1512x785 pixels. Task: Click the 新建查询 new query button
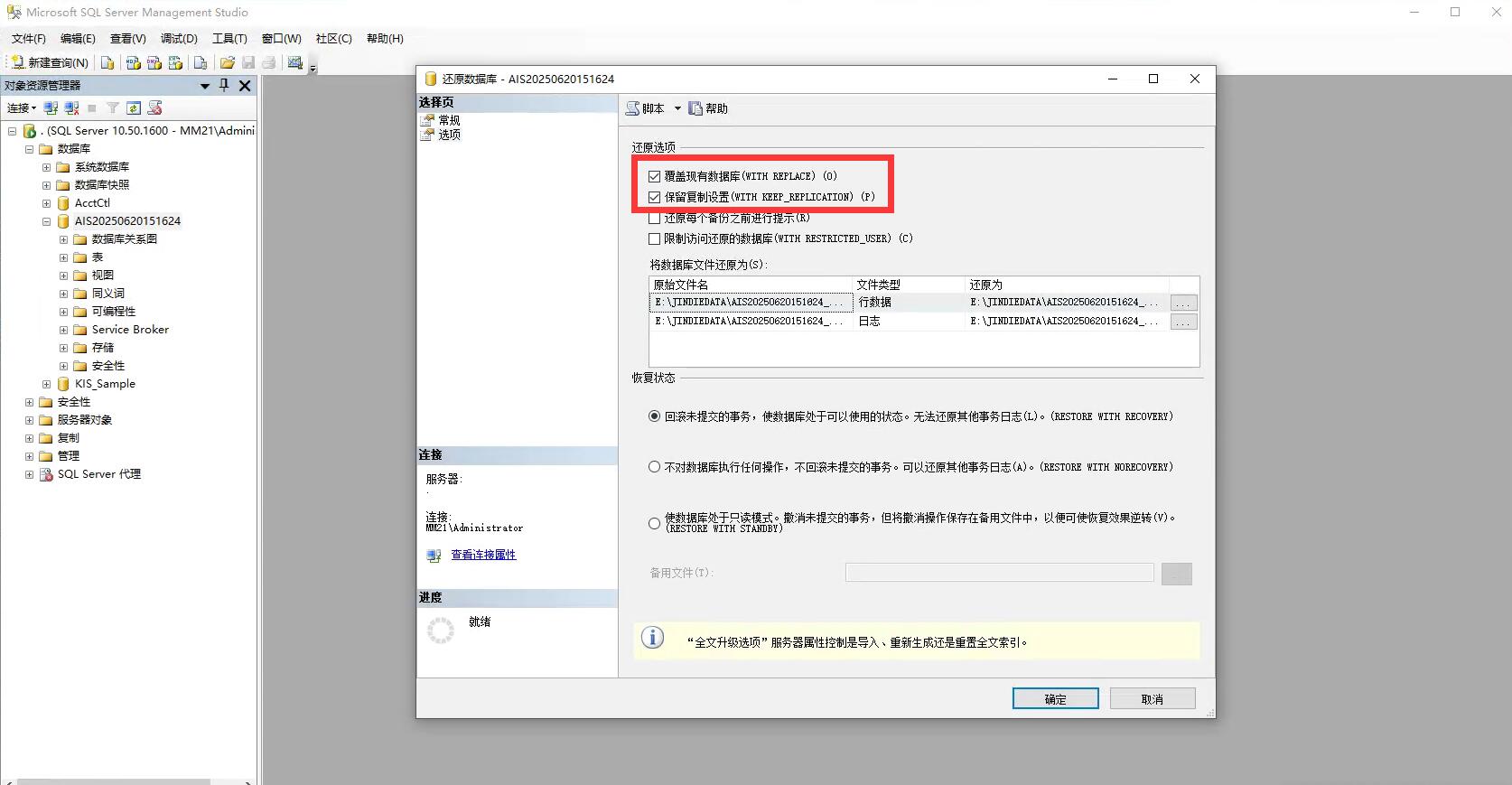click(x=50, y=62)
